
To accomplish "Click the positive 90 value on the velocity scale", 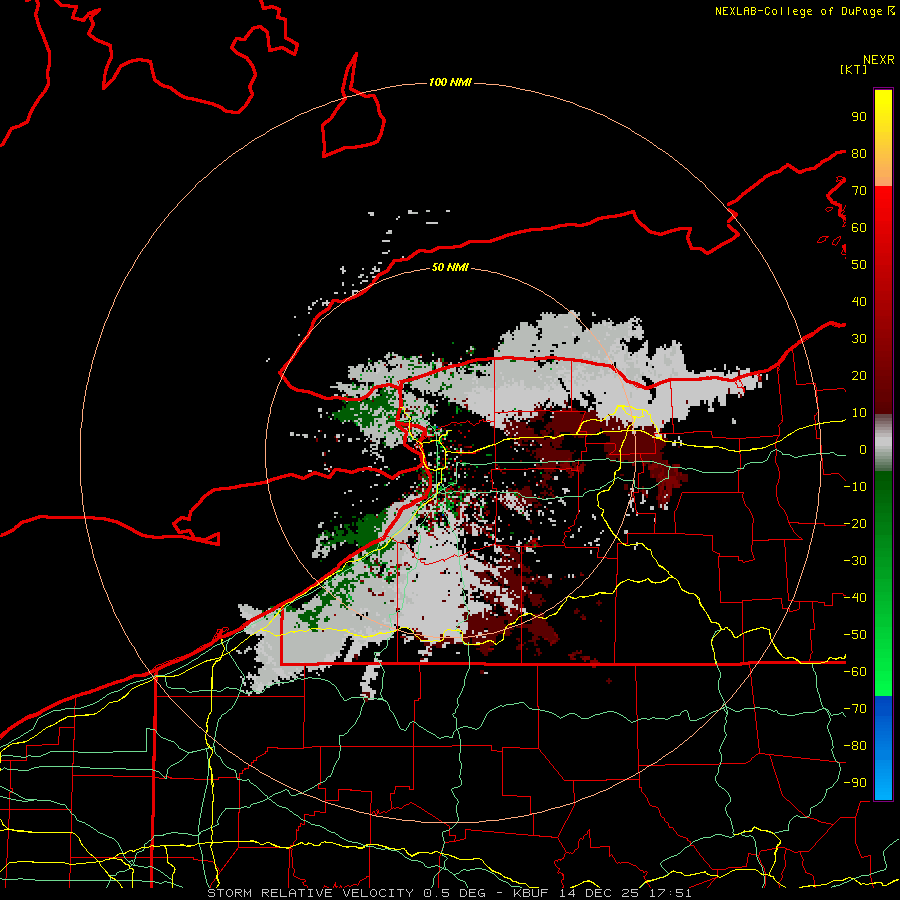I will click(x=859, y=117).
